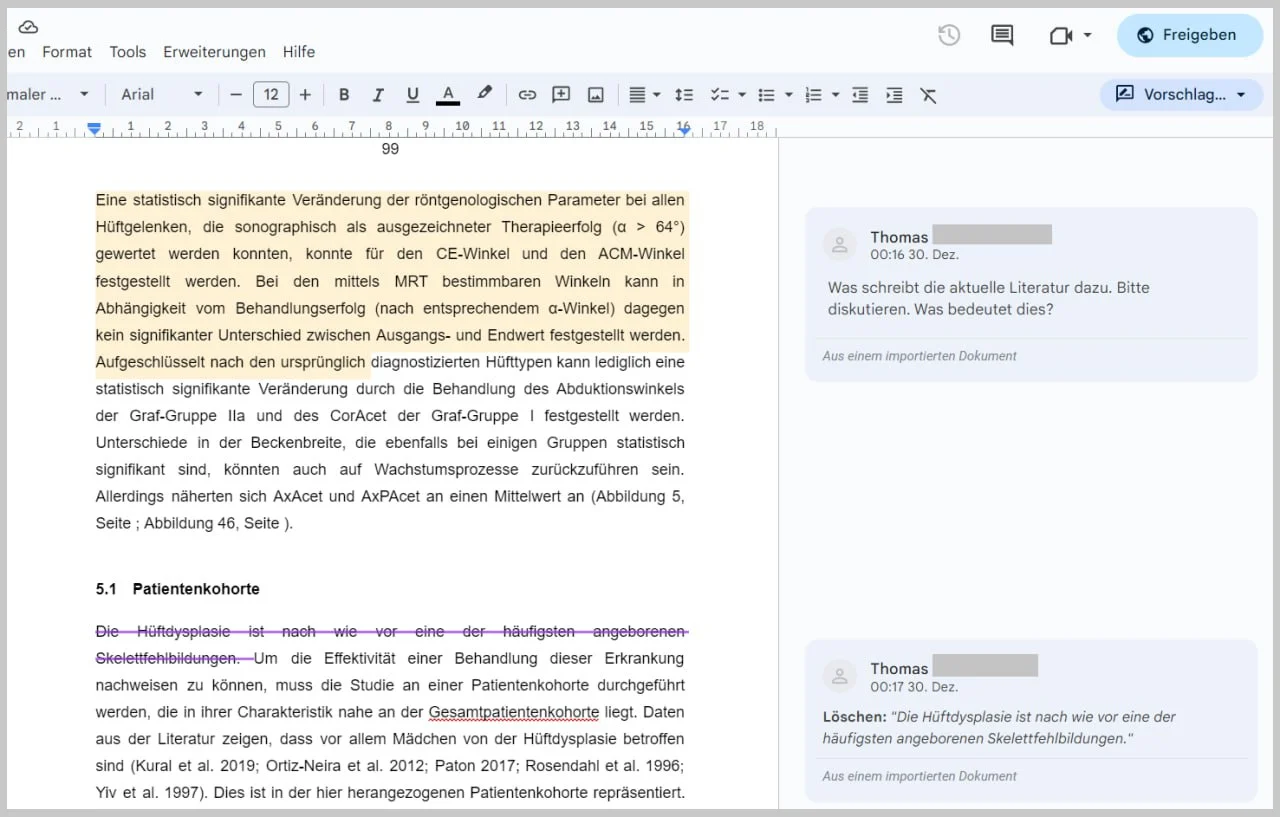Open the Vorschlagen editing mode dropdown

(1181, 94)
